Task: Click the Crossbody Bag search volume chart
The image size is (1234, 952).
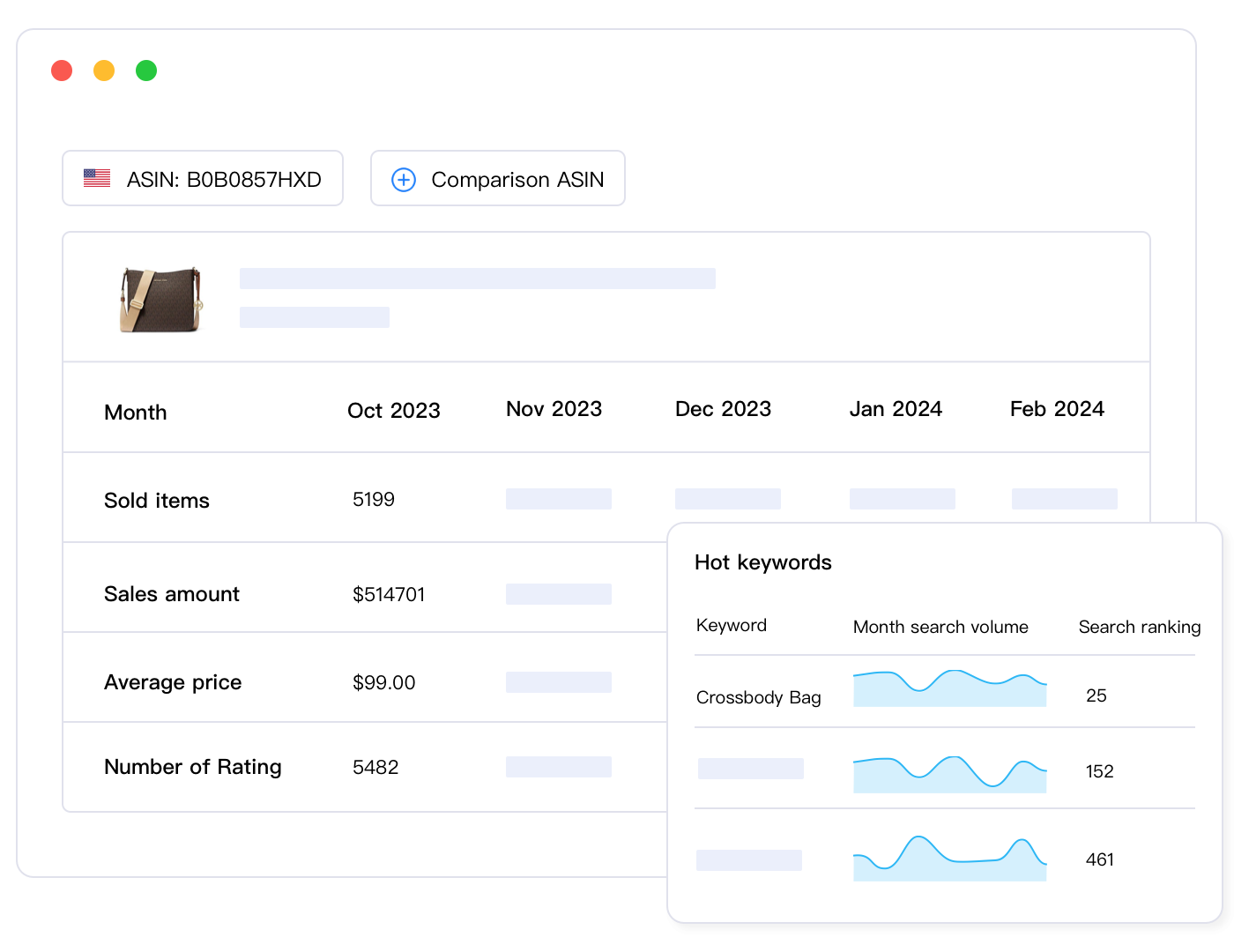Action: tap(949, 688)
